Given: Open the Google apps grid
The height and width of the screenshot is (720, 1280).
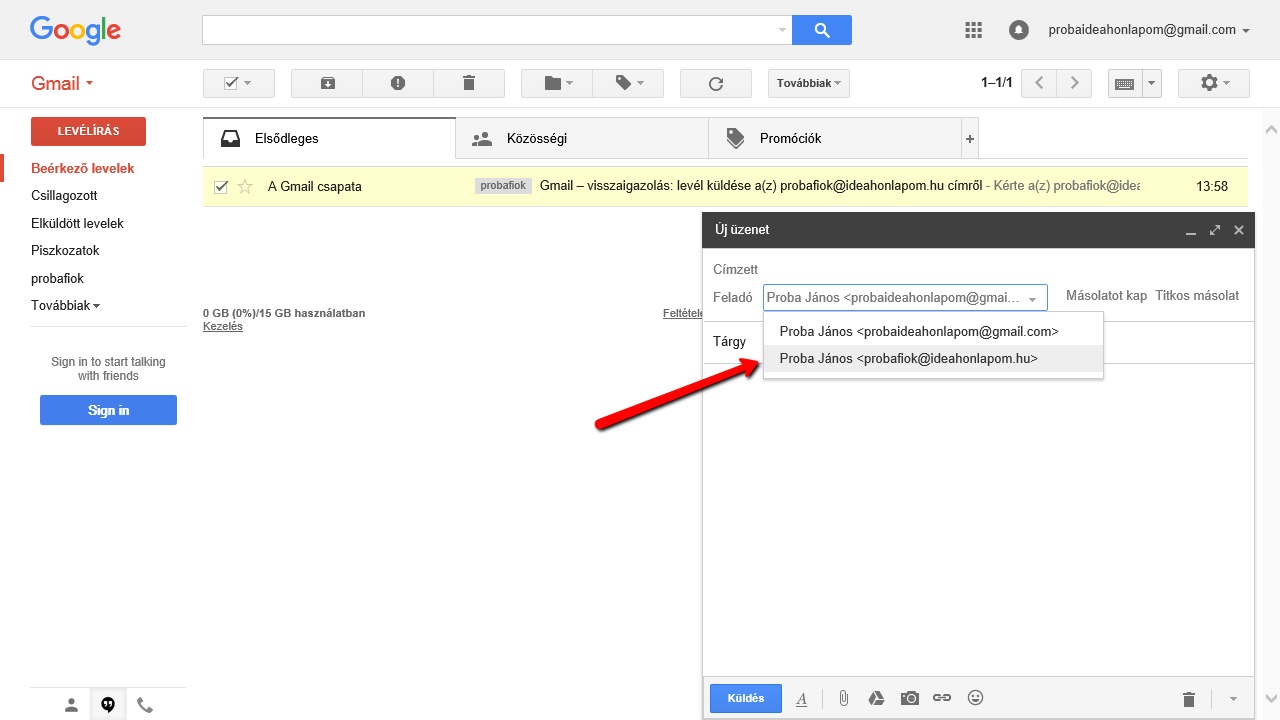Looking at the screenshot, I should click(x=973, y=30).
